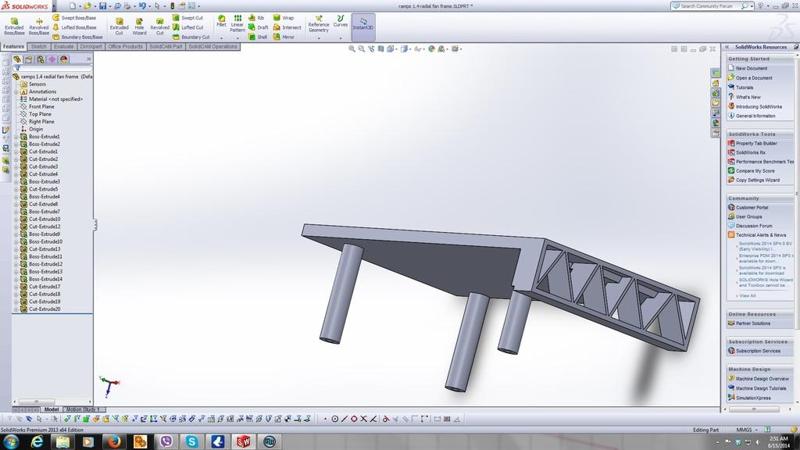Select Top Plane in the feature tree
Image resolution: width=800 pixels, height=450 pixels.
pos(36,114)
